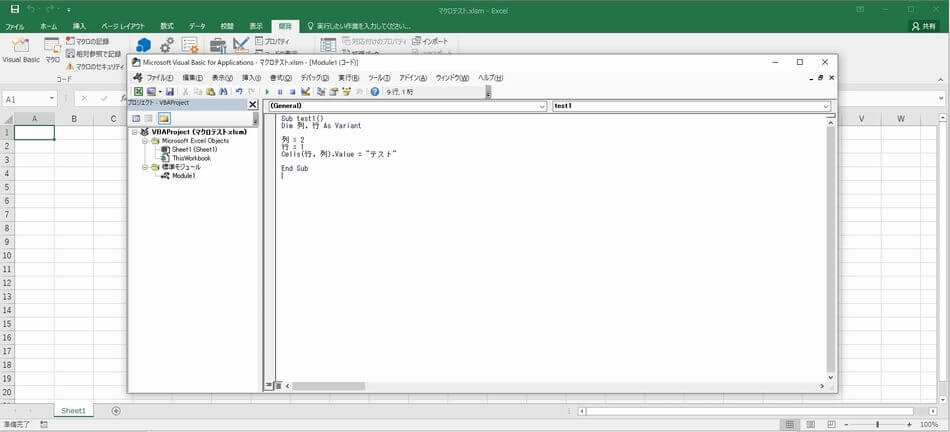Click the Excel zoom slider handle
Image resolution: width=950 pixels, height=432 pixels.
click(x=877, y=425)
